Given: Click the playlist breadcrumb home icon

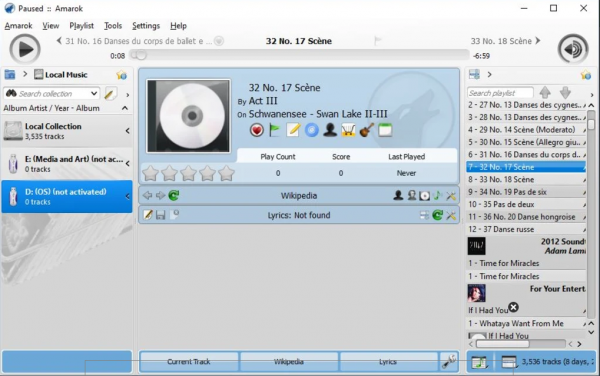Looking at the screenshot, I should 474,74.
